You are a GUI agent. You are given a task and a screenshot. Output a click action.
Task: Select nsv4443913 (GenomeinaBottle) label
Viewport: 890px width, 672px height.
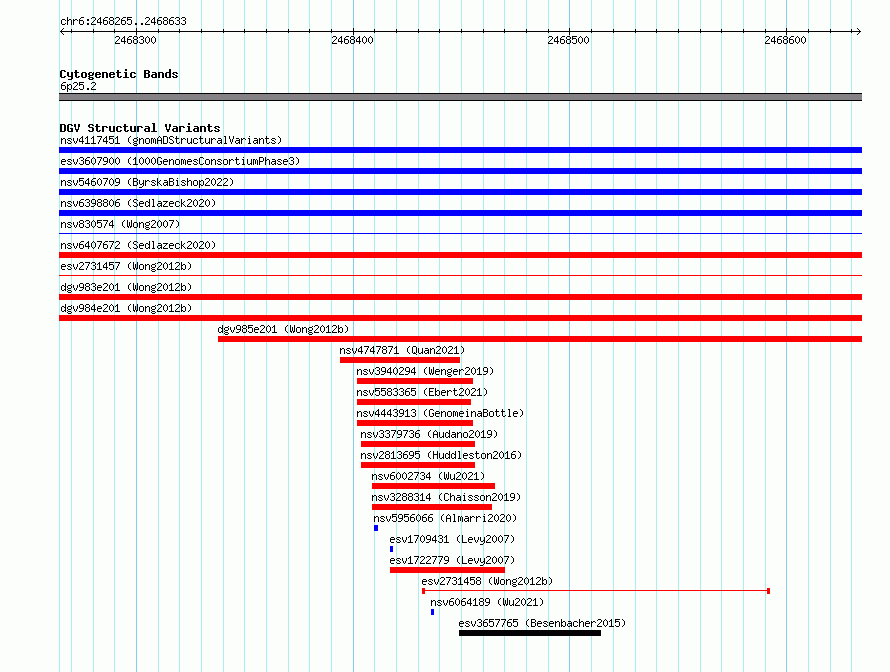pos(440,413)
